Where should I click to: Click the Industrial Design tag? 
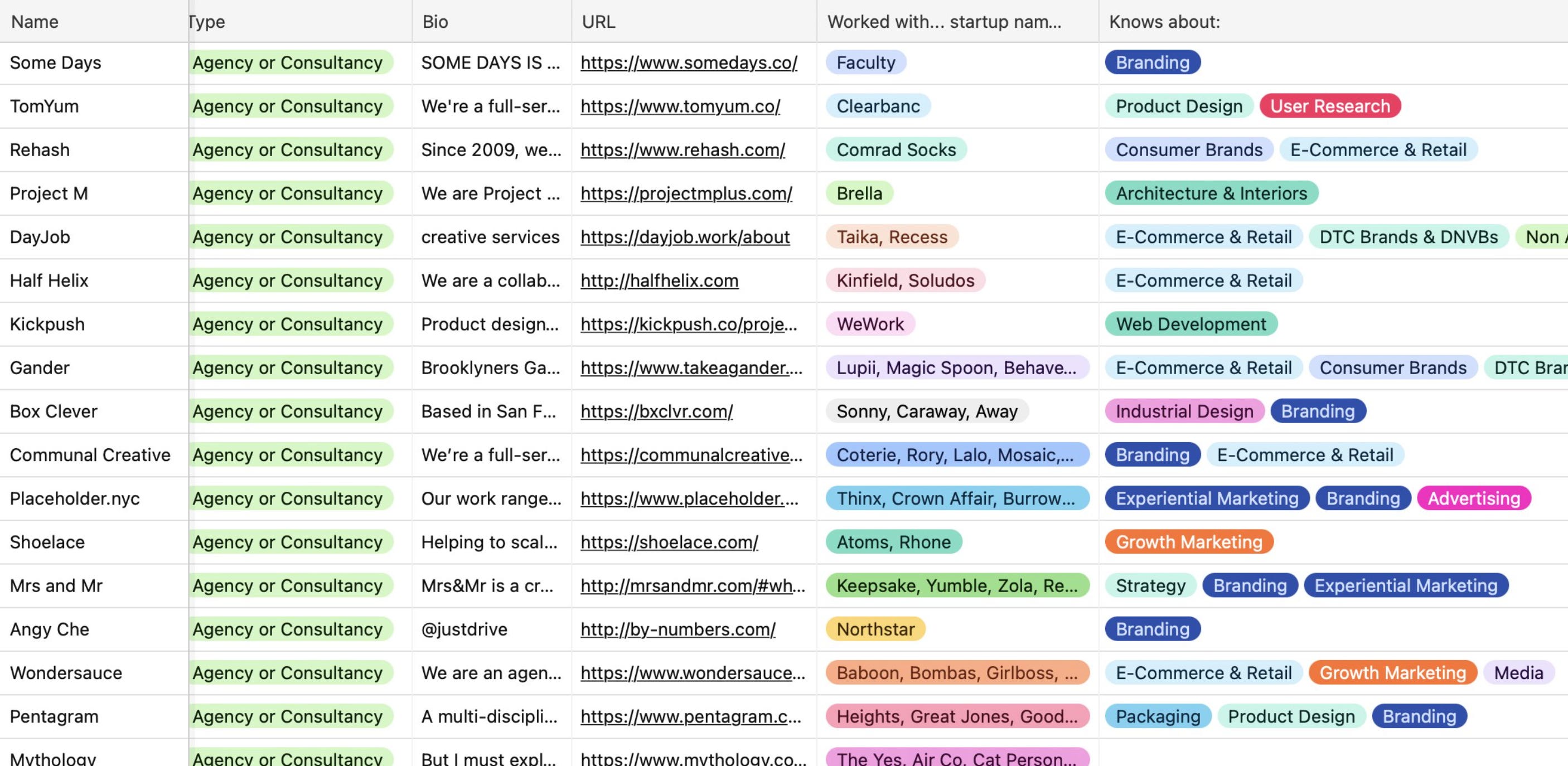(x=1184, y=411)
